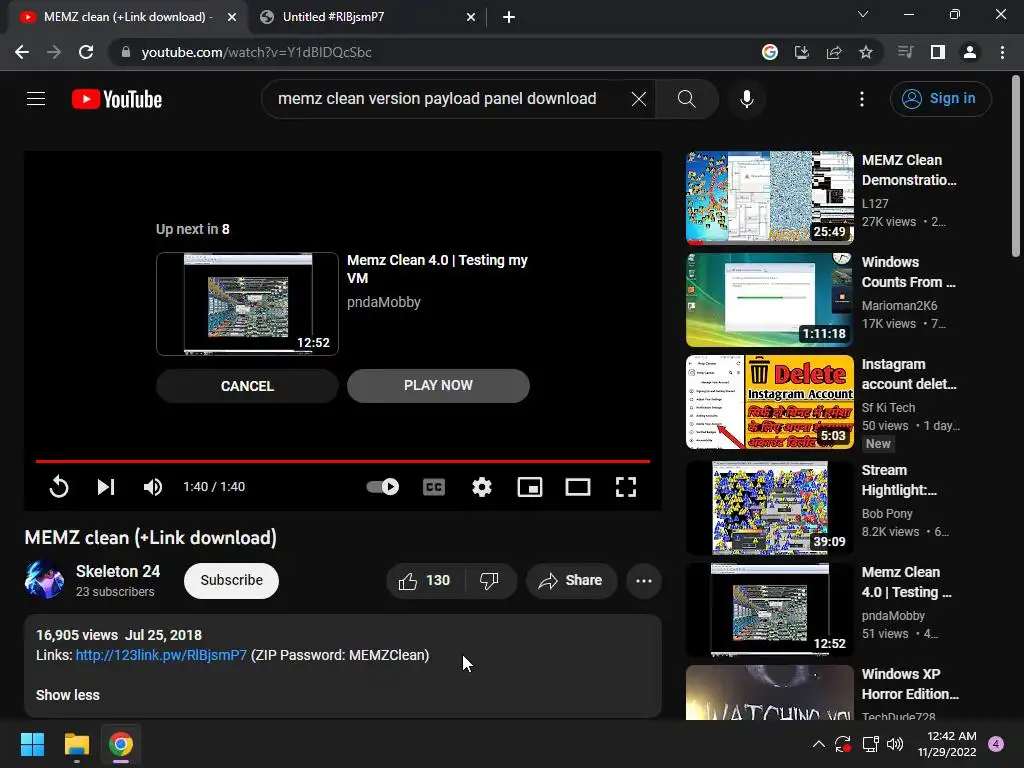Skip to next video
1024x768 pixels.
point(106,487)
